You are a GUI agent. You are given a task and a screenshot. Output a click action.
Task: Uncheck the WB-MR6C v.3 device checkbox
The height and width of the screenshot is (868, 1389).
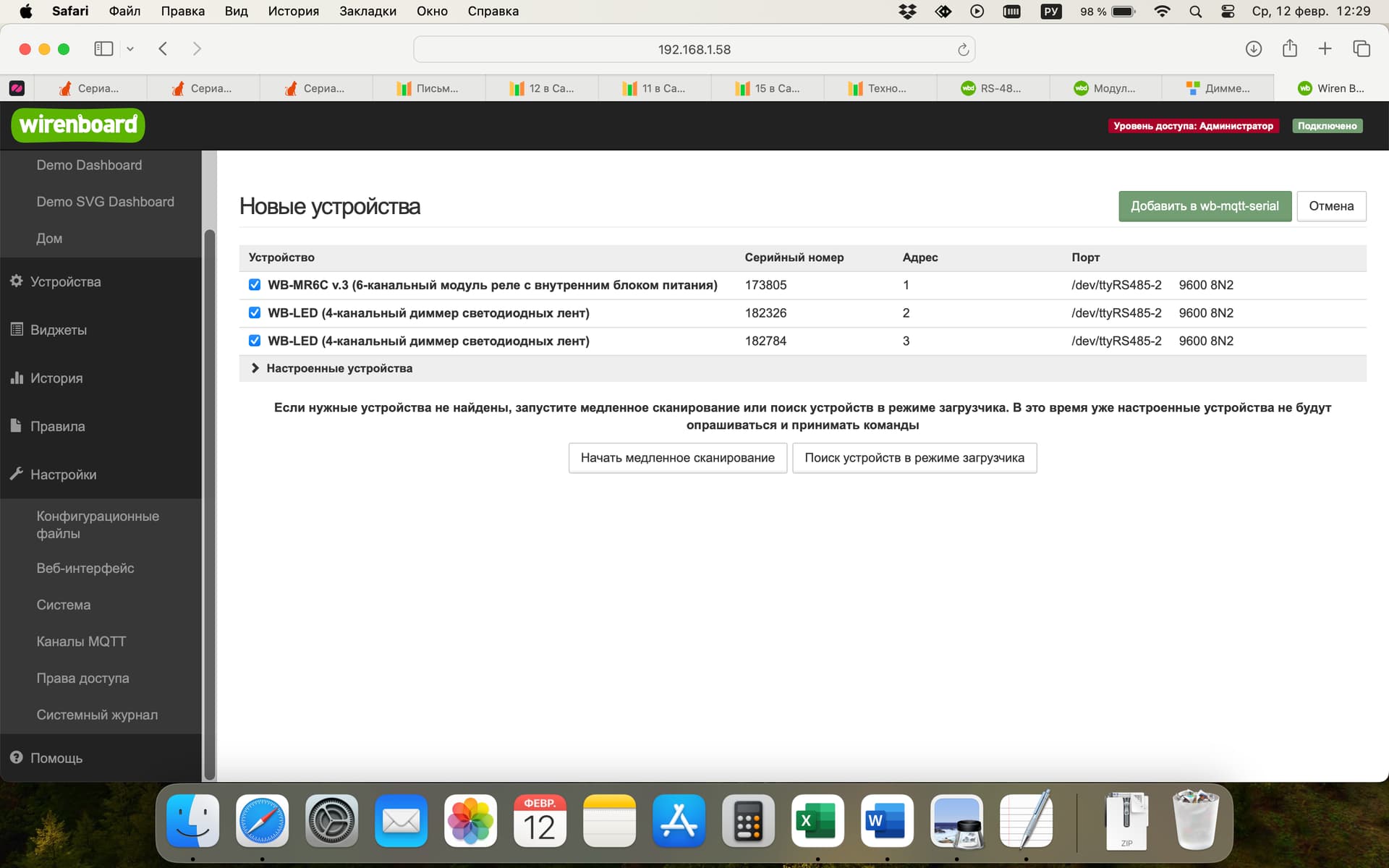(x=255, y=285)
